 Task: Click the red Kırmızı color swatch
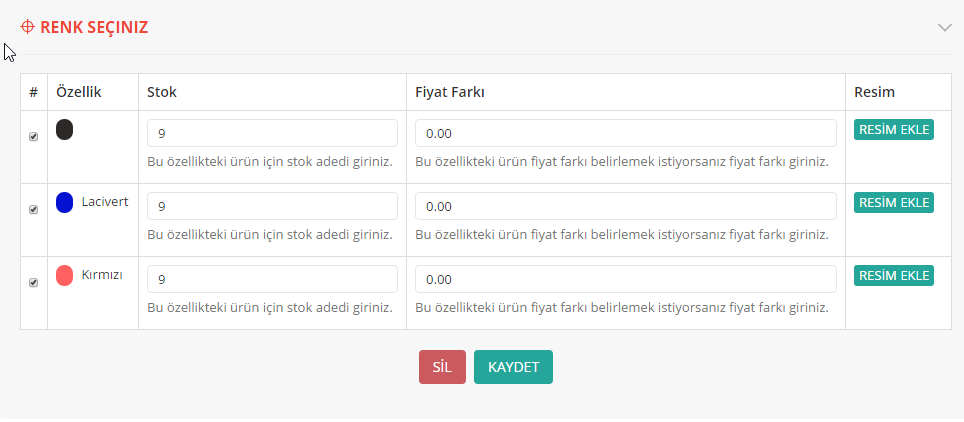[x=65, y=275]
